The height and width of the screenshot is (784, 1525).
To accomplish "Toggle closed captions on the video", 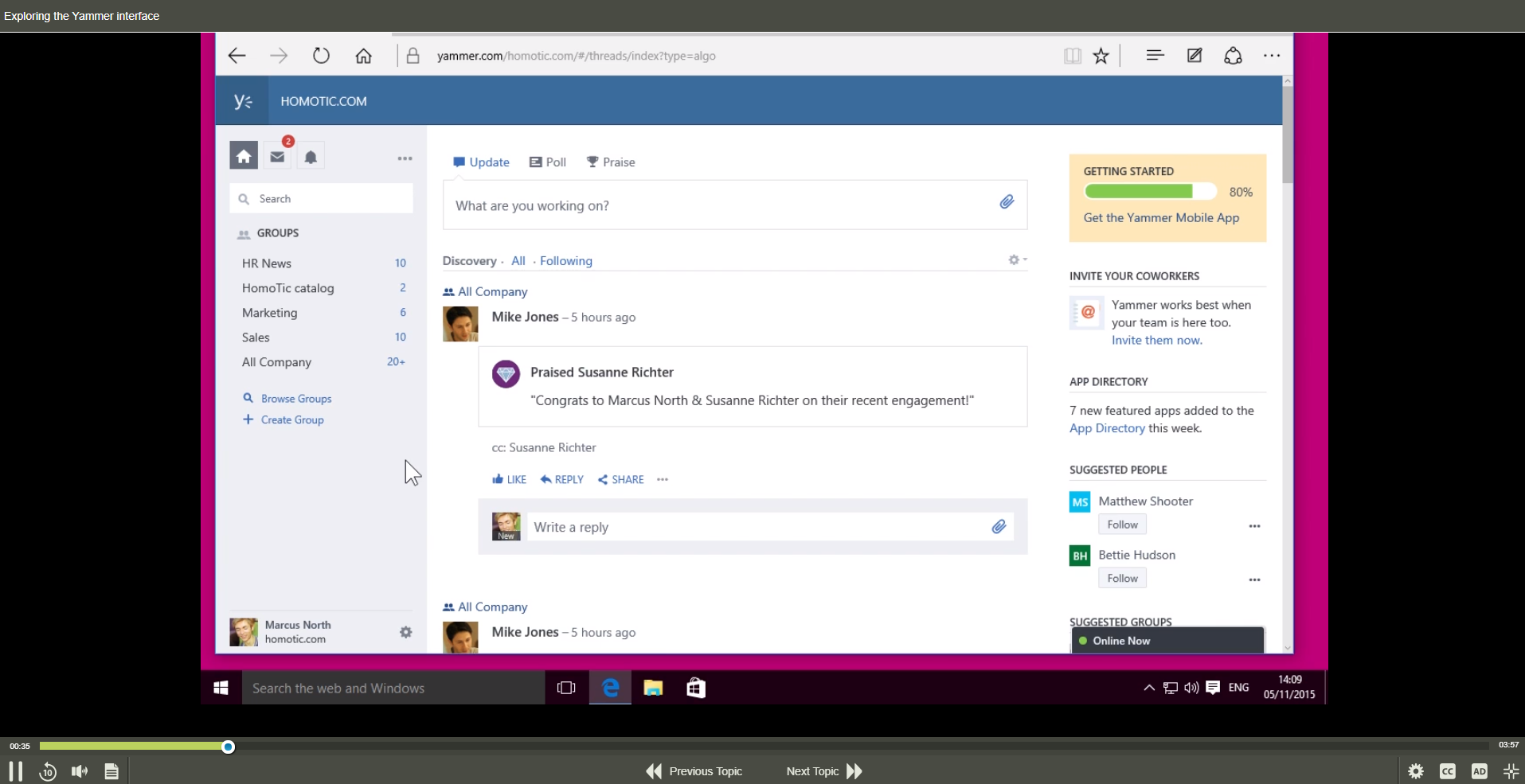I will tap(1447, 770).
